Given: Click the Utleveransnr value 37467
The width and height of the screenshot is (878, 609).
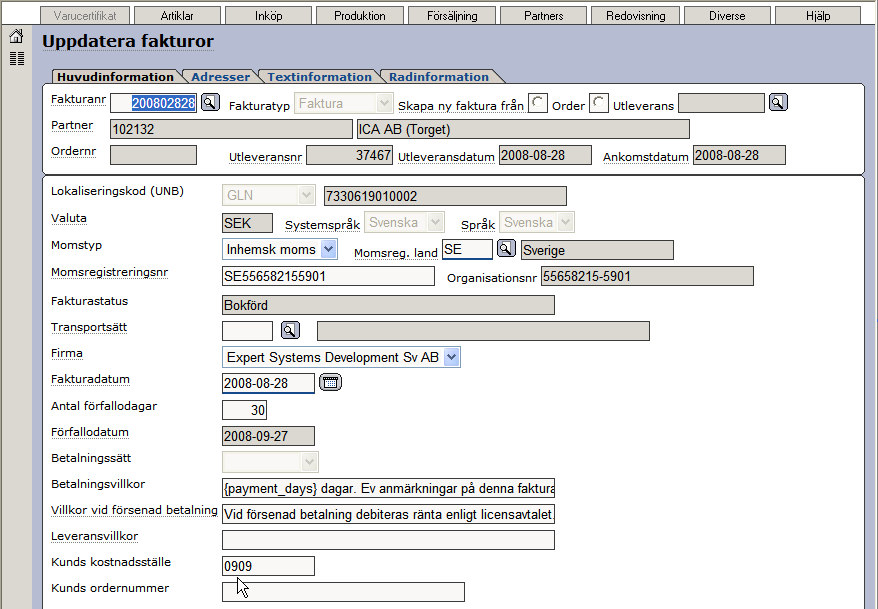Looking at the screenshot, I should (350, 155).
